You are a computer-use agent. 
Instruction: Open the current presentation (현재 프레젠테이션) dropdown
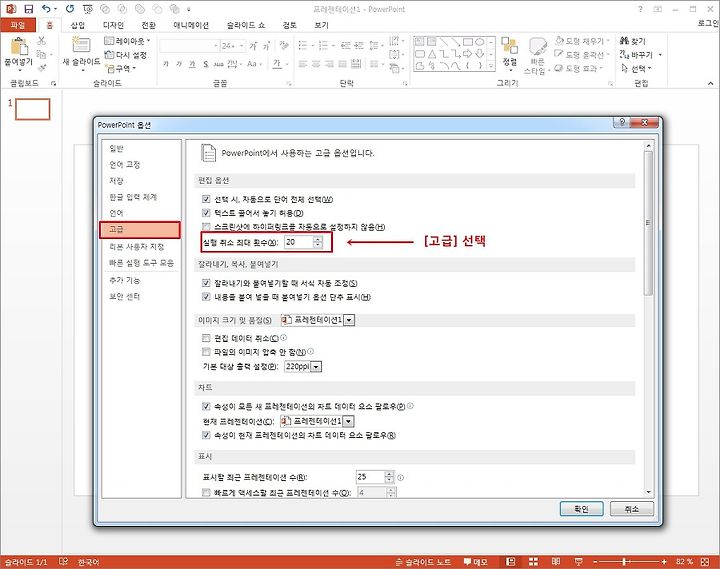pyautogui.click(x=349, y=421)
